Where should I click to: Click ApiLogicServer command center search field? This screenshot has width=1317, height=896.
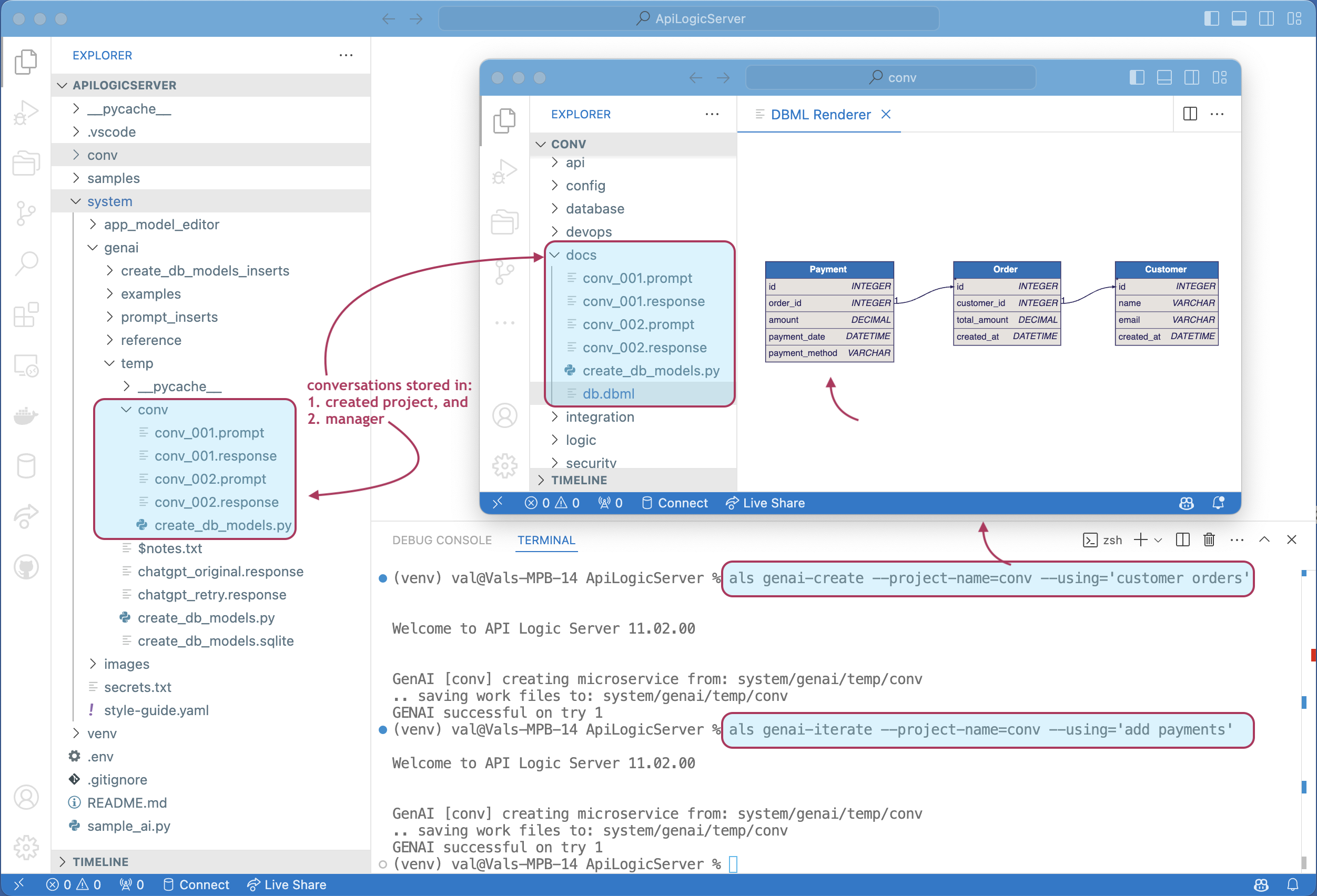(x=688, y=19)
